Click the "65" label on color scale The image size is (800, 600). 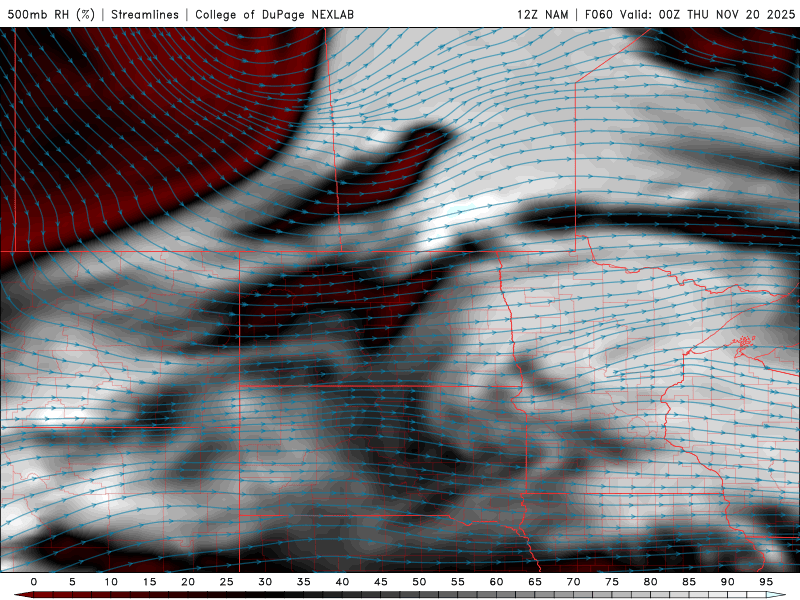point(534,582)
